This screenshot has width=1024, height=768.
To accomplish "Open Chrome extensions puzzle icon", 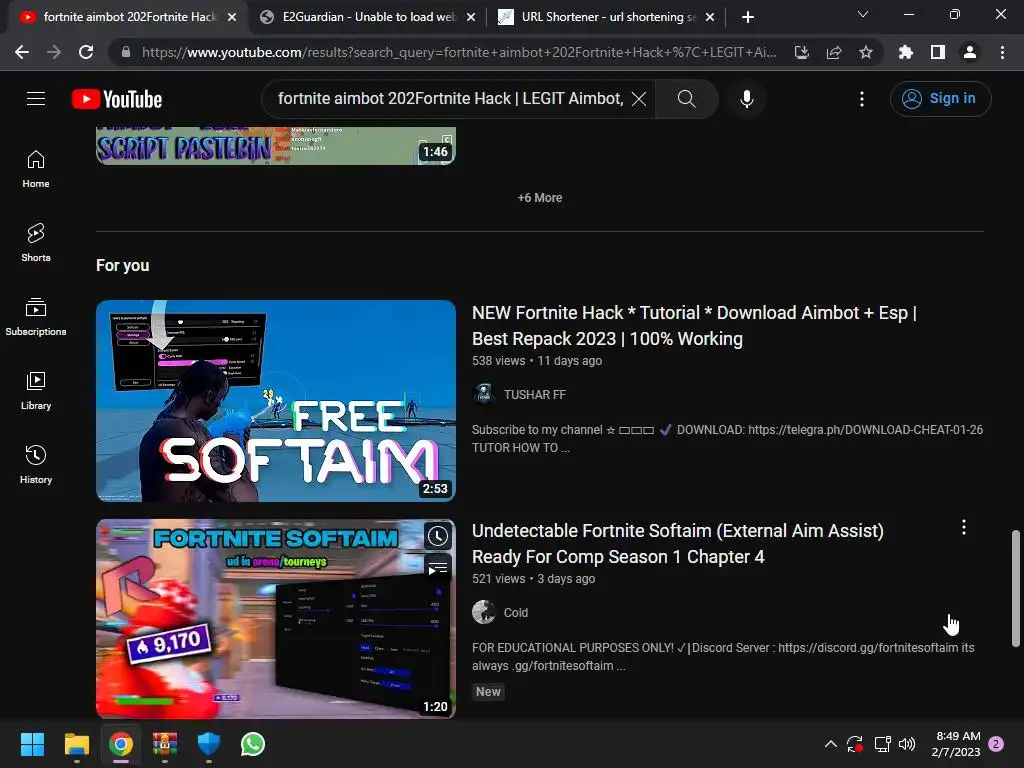I will (x=906, y=52).
